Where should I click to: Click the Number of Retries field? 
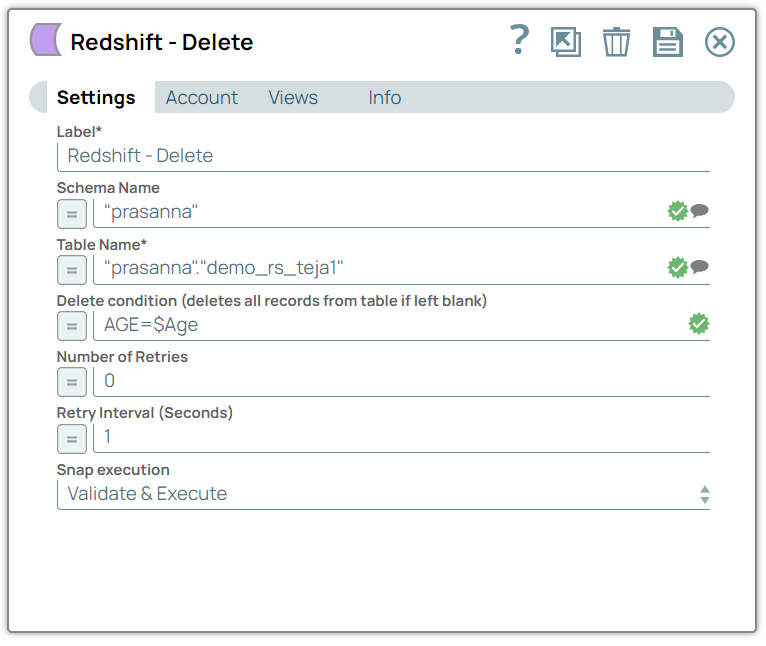click(402, 382)
